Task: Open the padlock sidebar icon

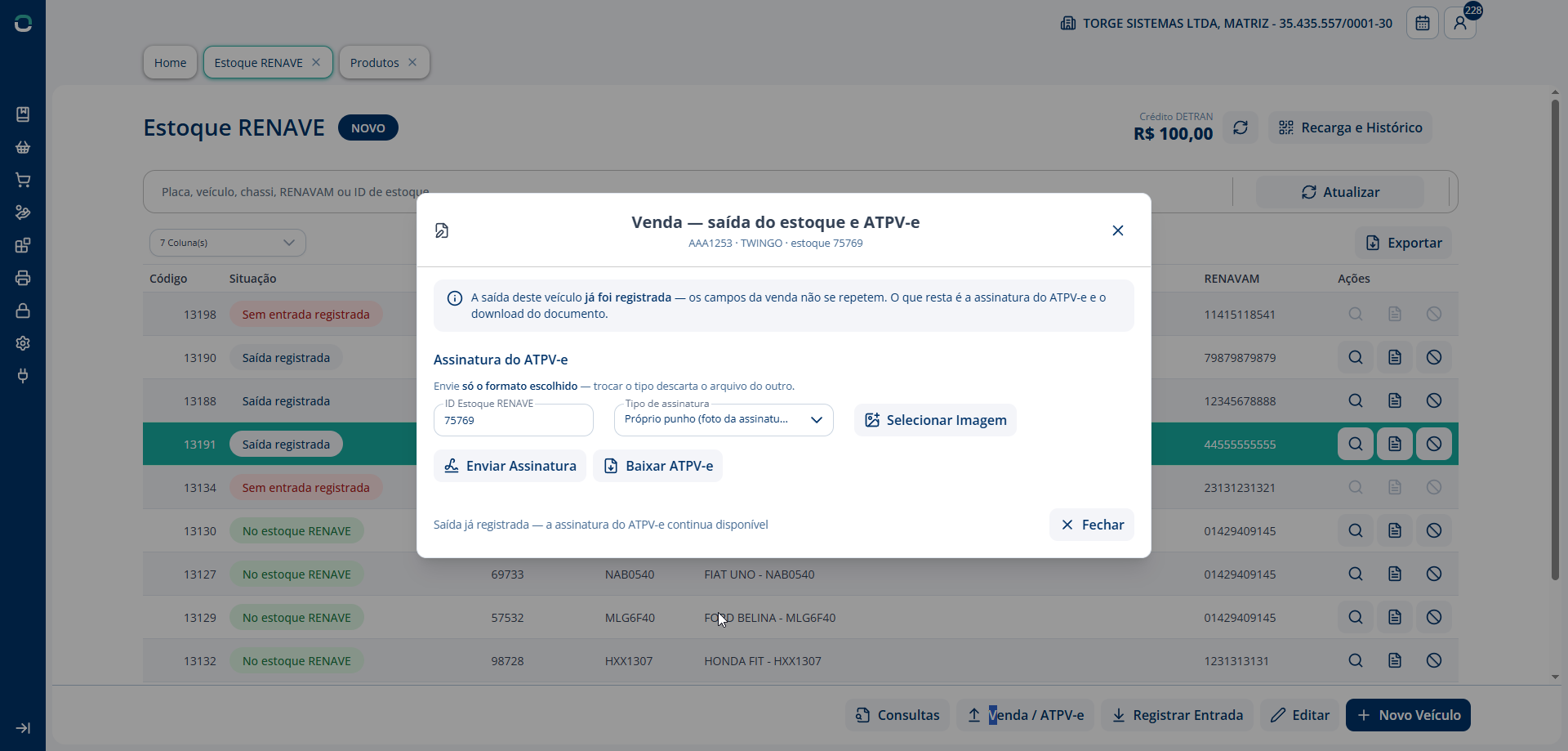Action: pos(23,311)
